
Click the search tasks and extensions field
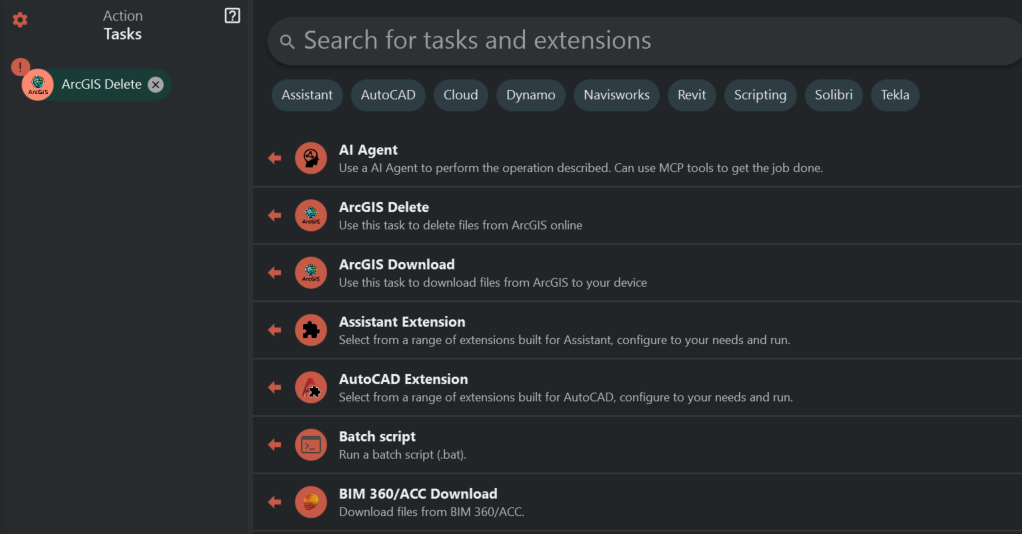point(640,41)
